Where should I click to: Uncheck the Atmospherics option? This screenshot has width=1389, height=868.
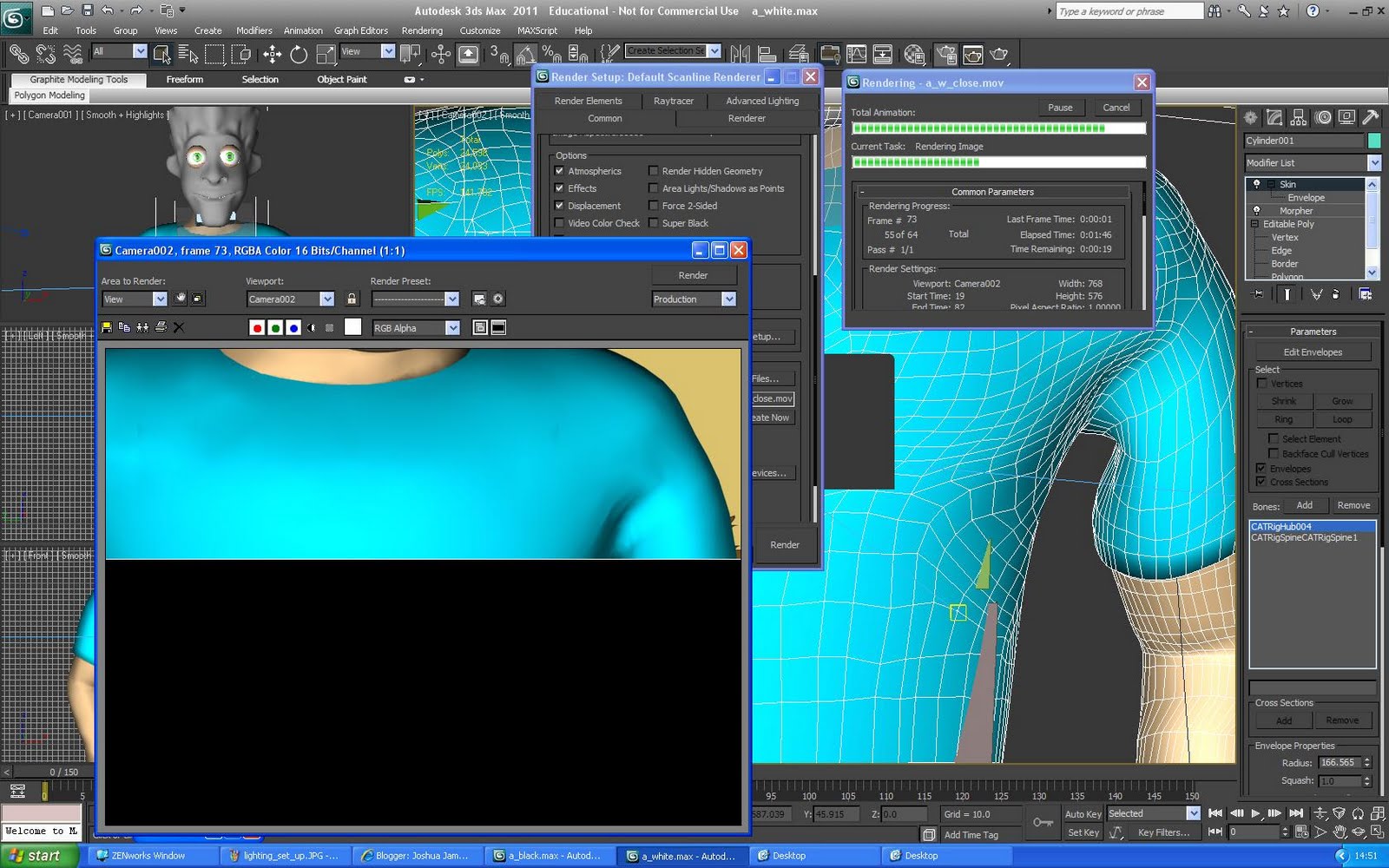(559, 171)
